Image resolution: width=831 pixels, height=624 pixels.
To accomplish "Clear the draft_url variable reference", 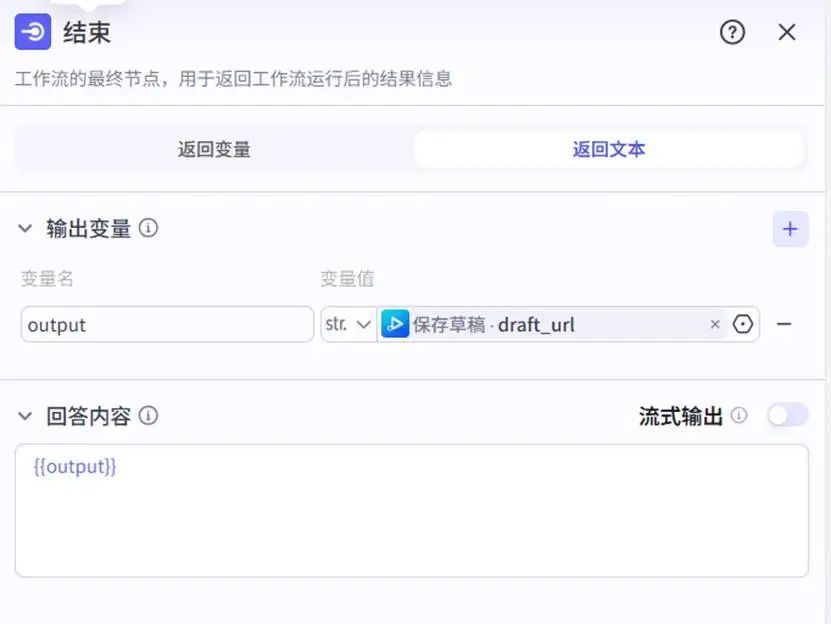I will click(715, 324).
